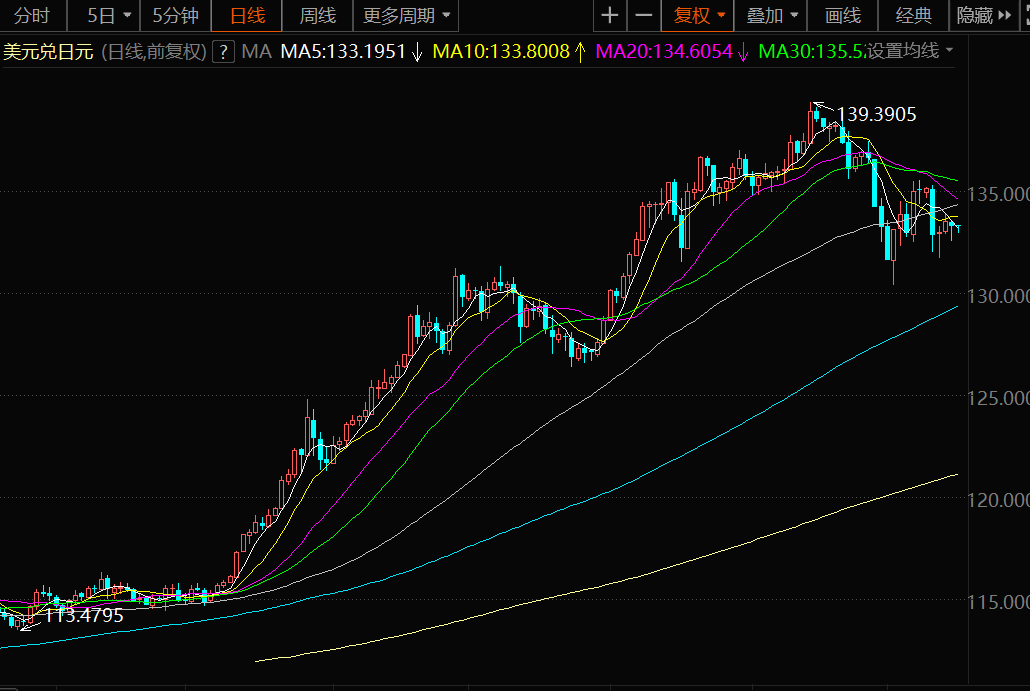Click the minus zoom-out icon
The width and height of the screenshot is (1030, 691).
[x=644, y=16]
